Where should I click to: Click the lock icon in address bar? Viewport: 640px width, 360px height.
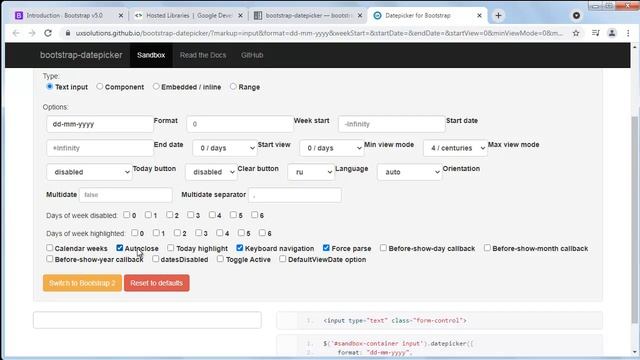[68, 33]
